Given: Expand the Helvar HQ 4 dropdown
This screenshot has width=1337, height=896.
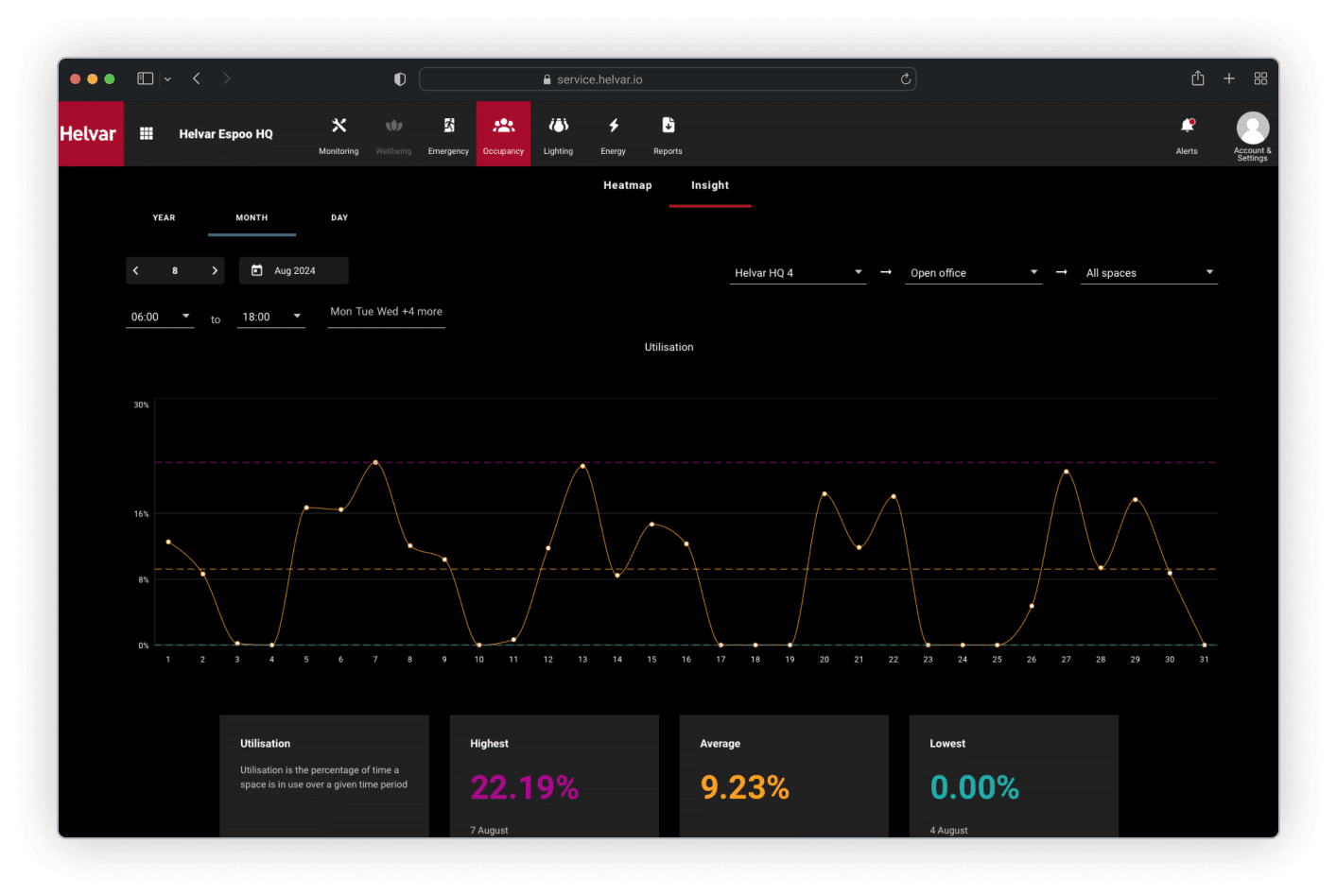Looking at the screenshot, I should coord(797,273).
